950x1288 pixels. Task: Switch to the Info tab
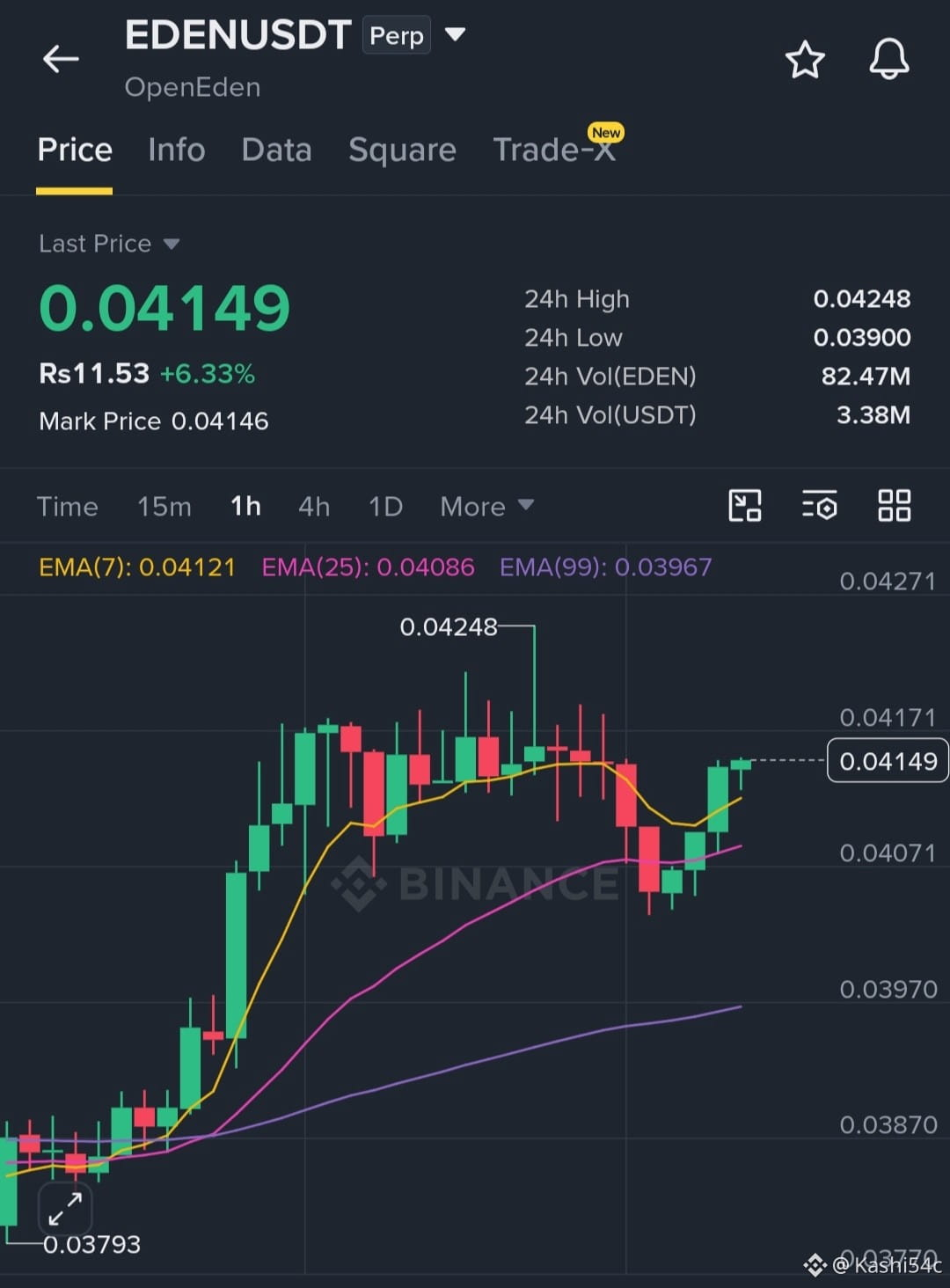coord(177,150)
